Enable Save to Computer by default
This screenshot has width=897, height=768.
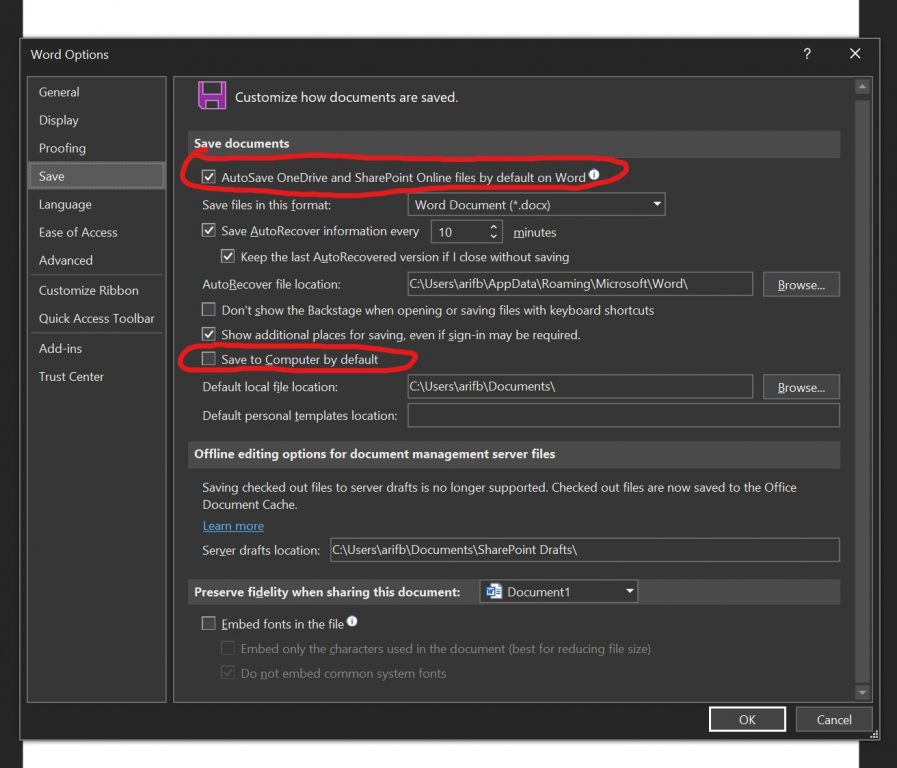click(209, 359)
